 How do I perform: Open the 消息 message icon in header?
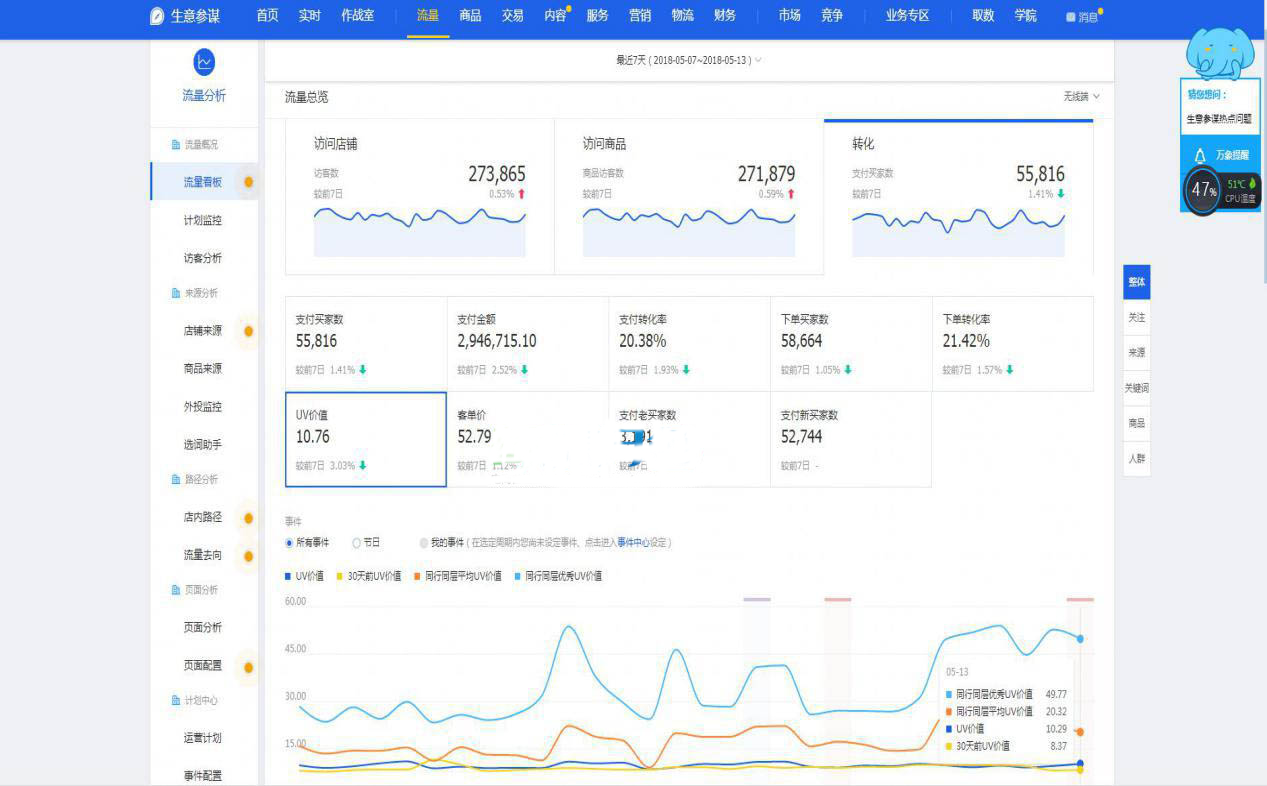pos(1071,17)
